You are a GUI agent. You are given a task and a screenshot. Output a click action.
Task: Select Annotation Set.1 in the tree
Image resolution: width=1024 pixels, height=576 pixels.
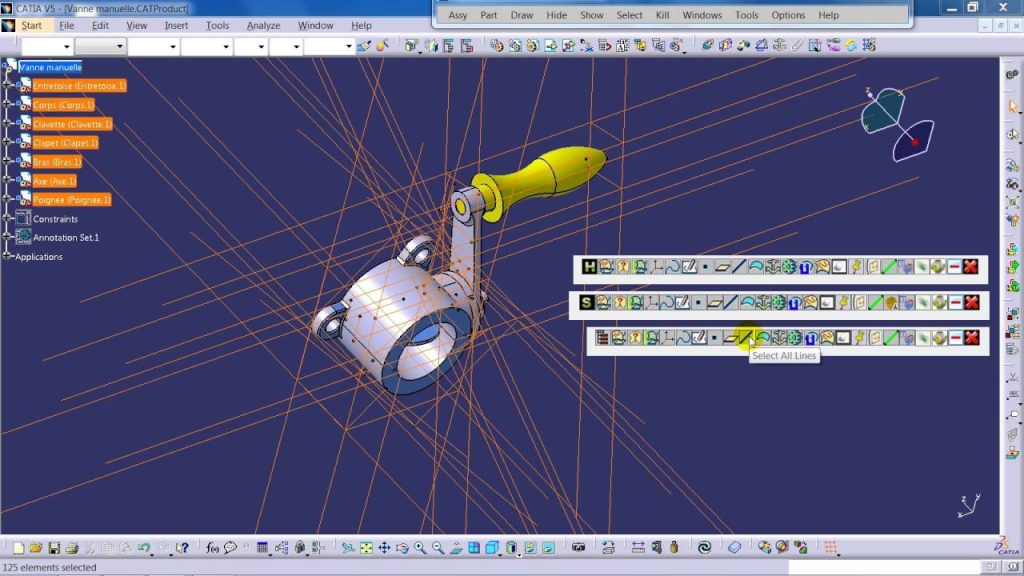(x=66, y=238)
